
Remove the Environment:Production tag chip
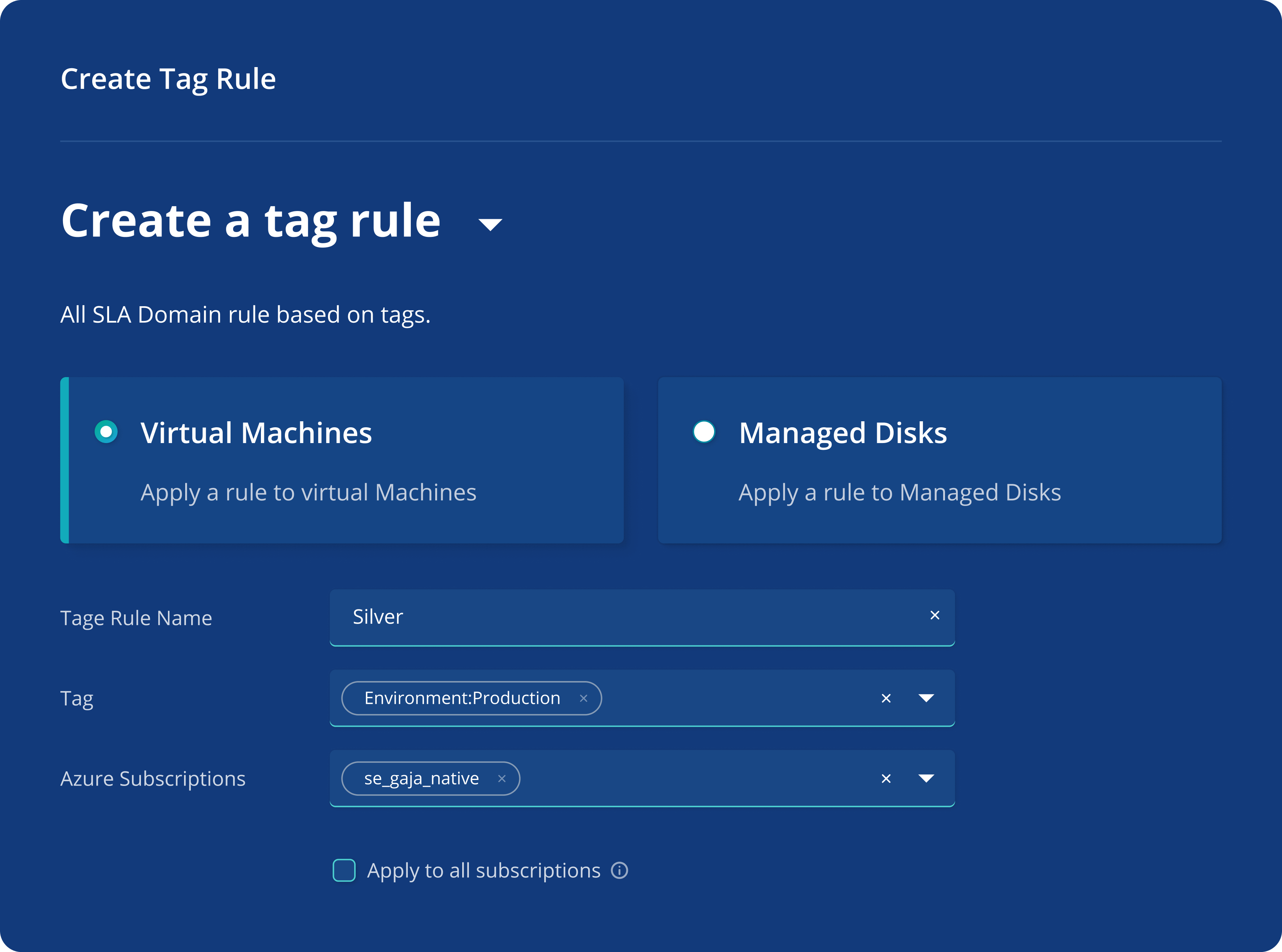[x=583, y=698]
